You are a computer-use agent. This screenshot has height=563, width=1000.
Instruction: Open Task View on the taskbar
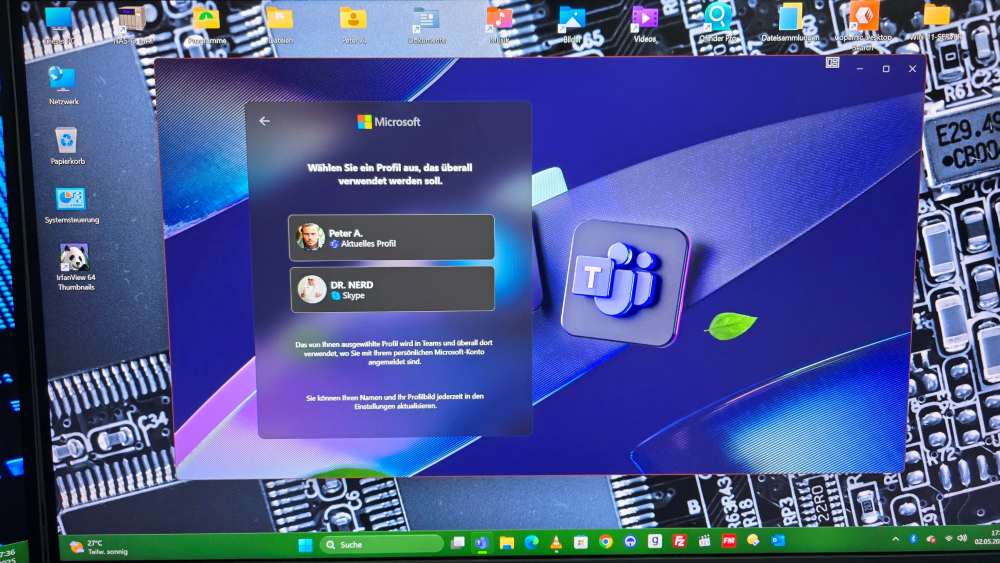tap(457, 543)
